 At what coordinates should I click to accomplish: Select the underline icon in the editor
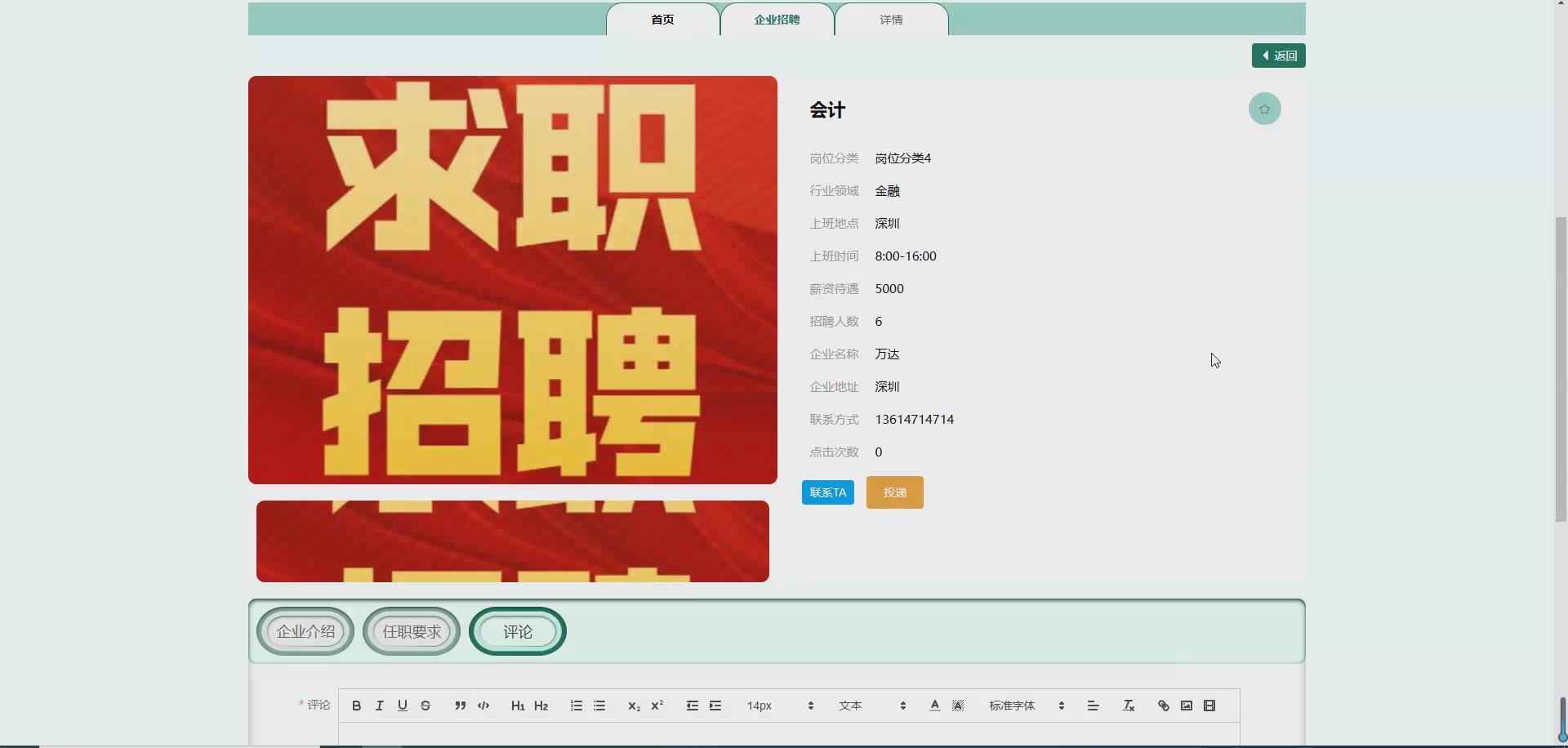(402, 706)
